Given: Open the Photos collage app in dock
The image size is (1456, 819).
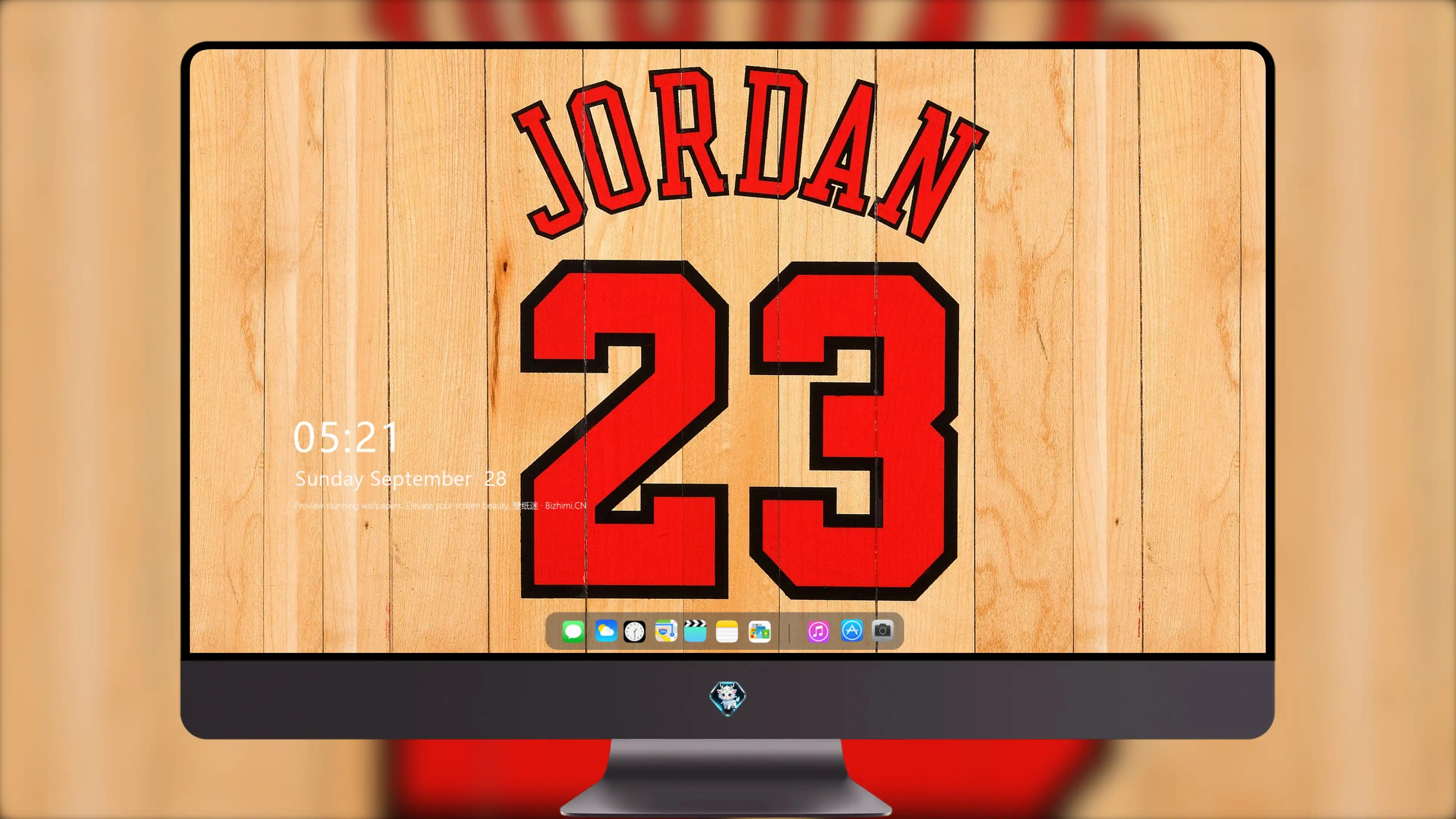Looking at the screenshot, I should [x=759, y=631].
